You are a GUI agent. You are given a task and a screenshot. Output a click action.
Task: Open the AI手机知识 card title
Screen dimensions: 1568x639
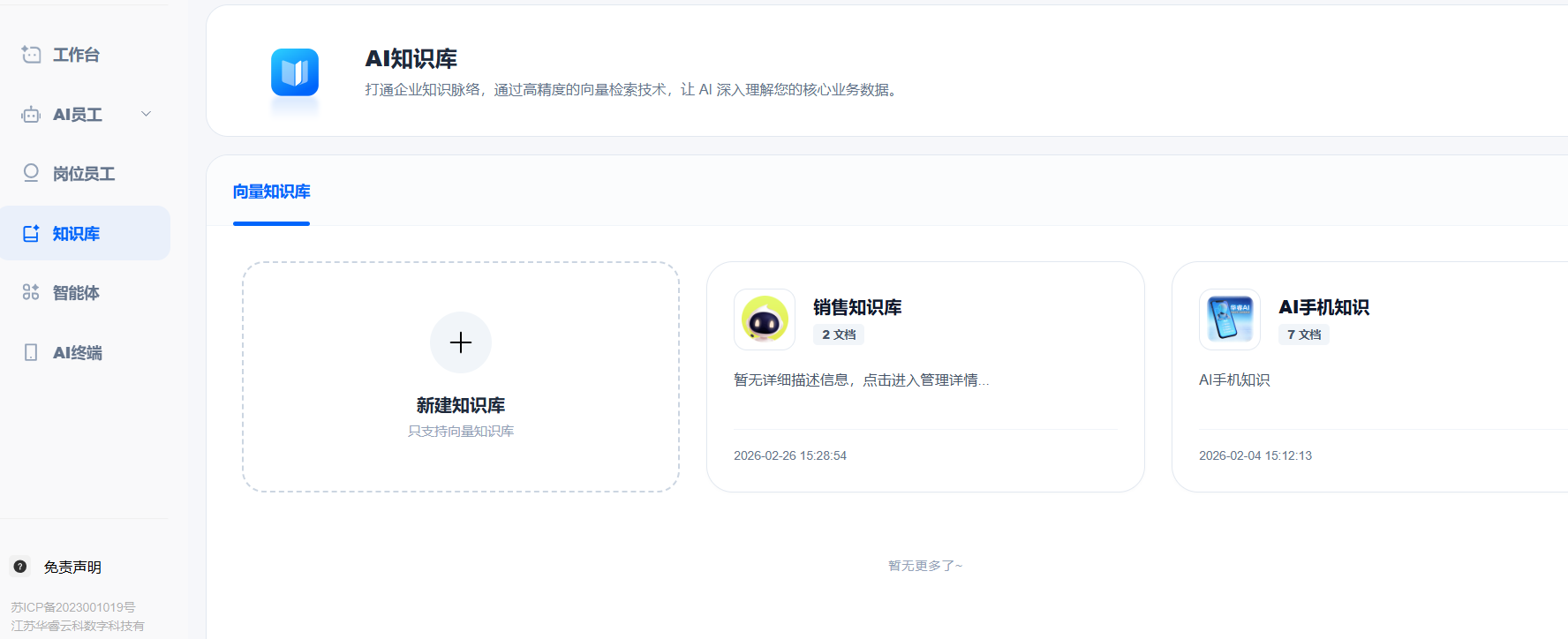click(x=1323, y=307)
